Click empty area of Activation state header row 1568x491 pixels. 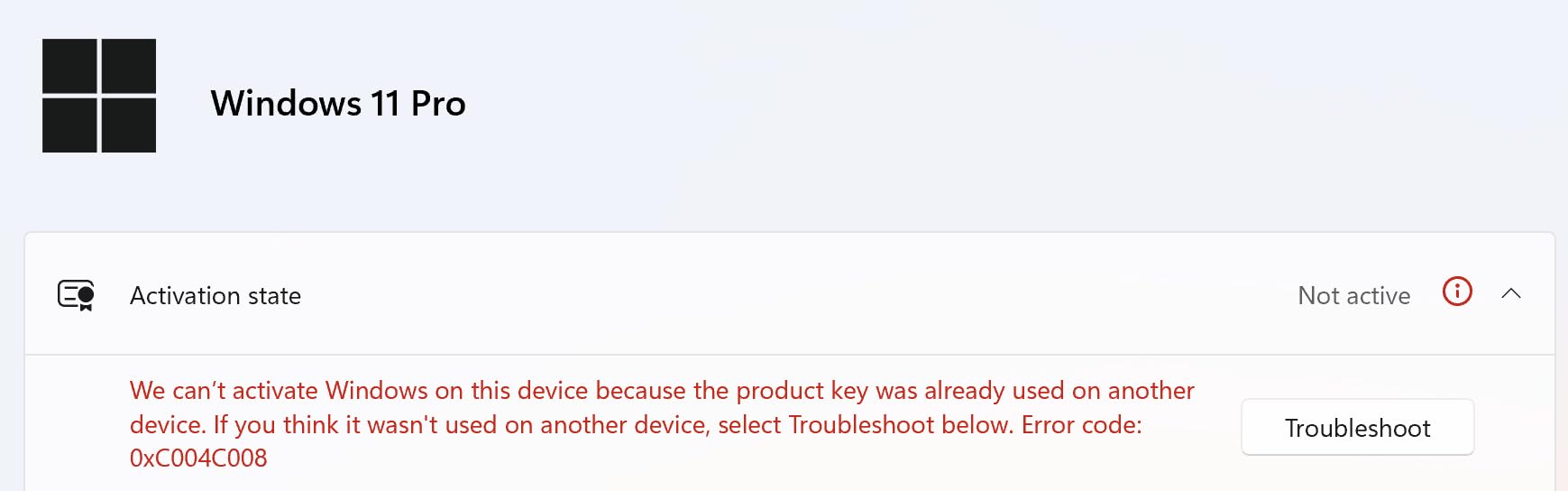coord(793,294)
